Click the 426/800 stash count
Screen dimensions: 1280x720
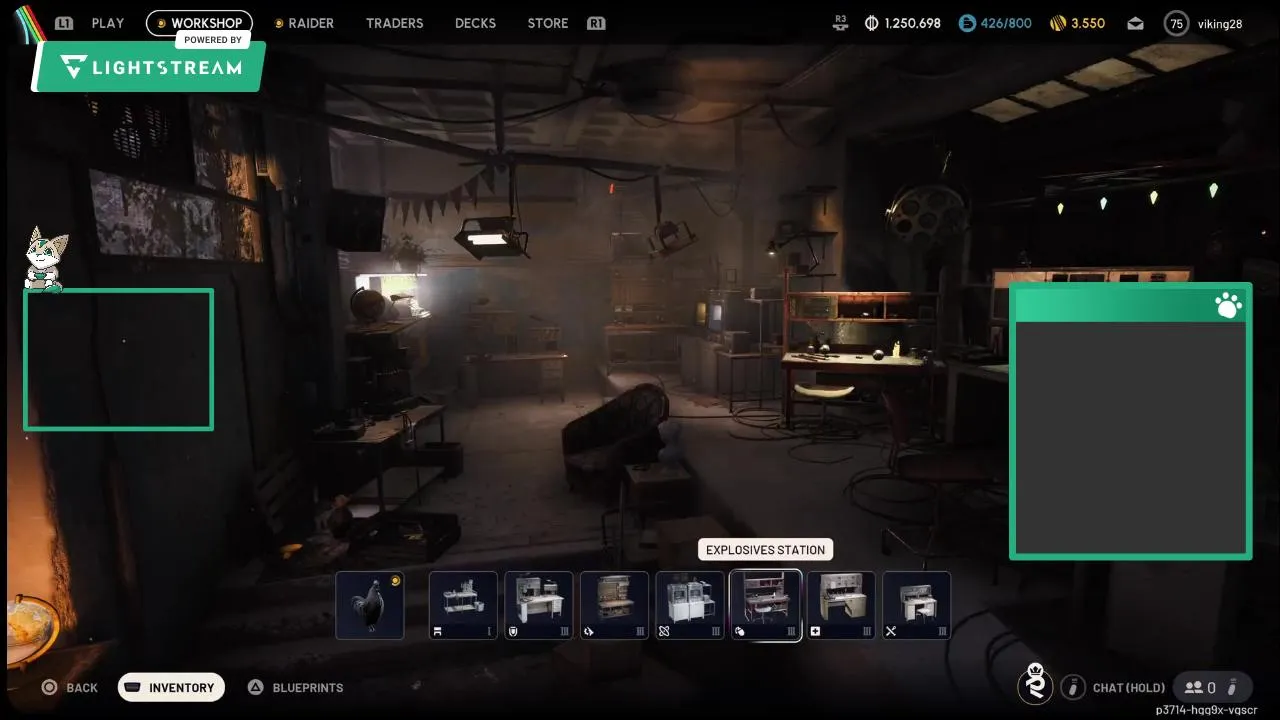(1006, 23)
